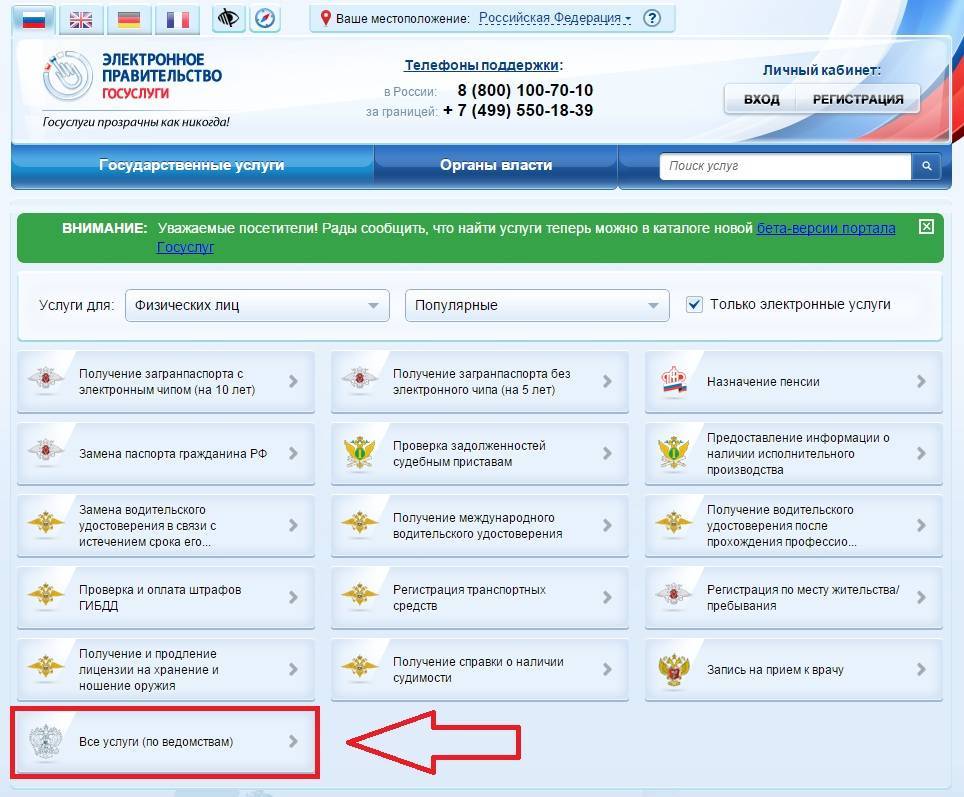
Task: Click the 'РЕГИСТРАЦИЯ' button
Action: point(857,99)
